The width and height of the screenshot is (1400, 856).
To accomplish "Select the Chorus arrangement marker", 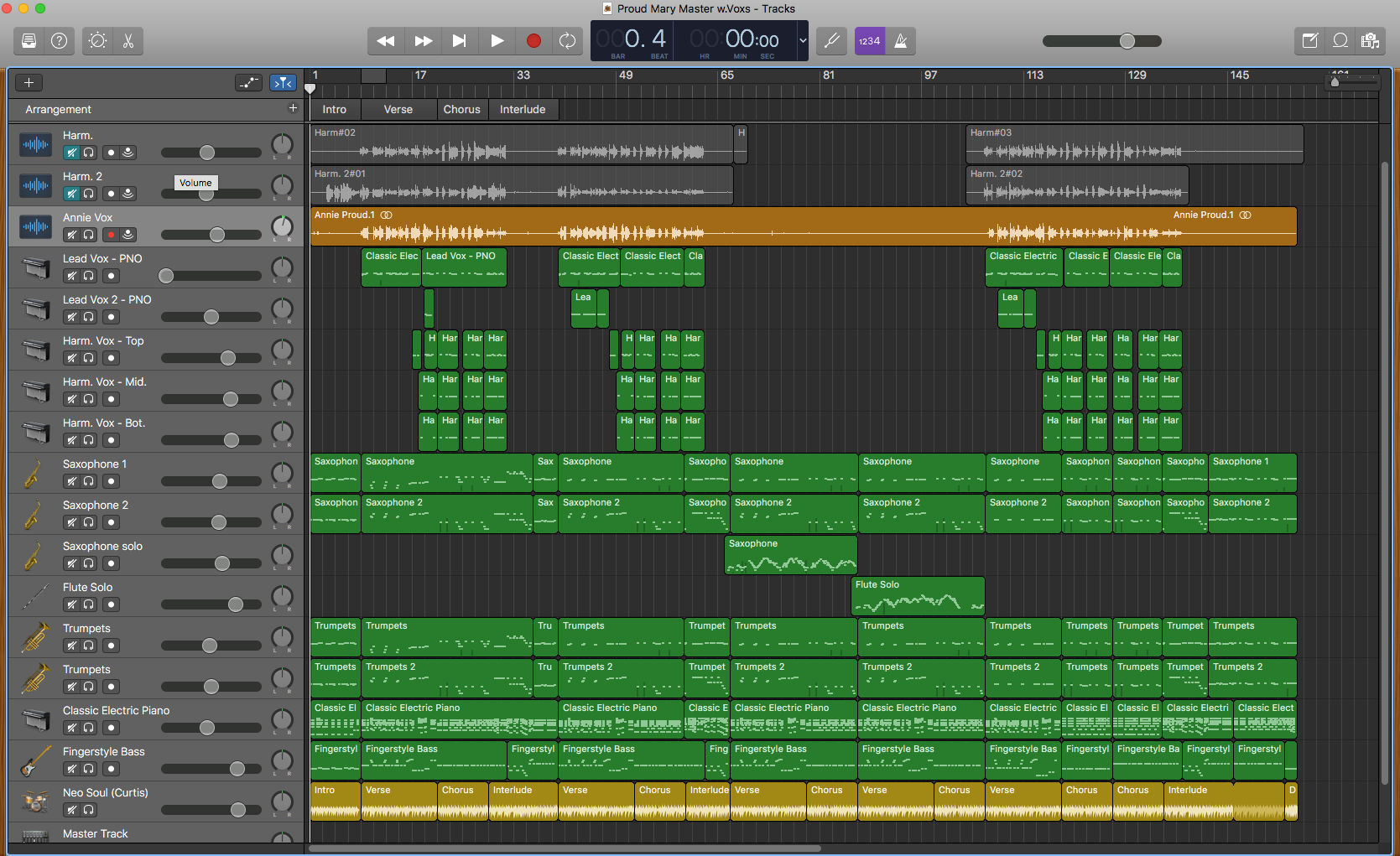I will point(462,109).
